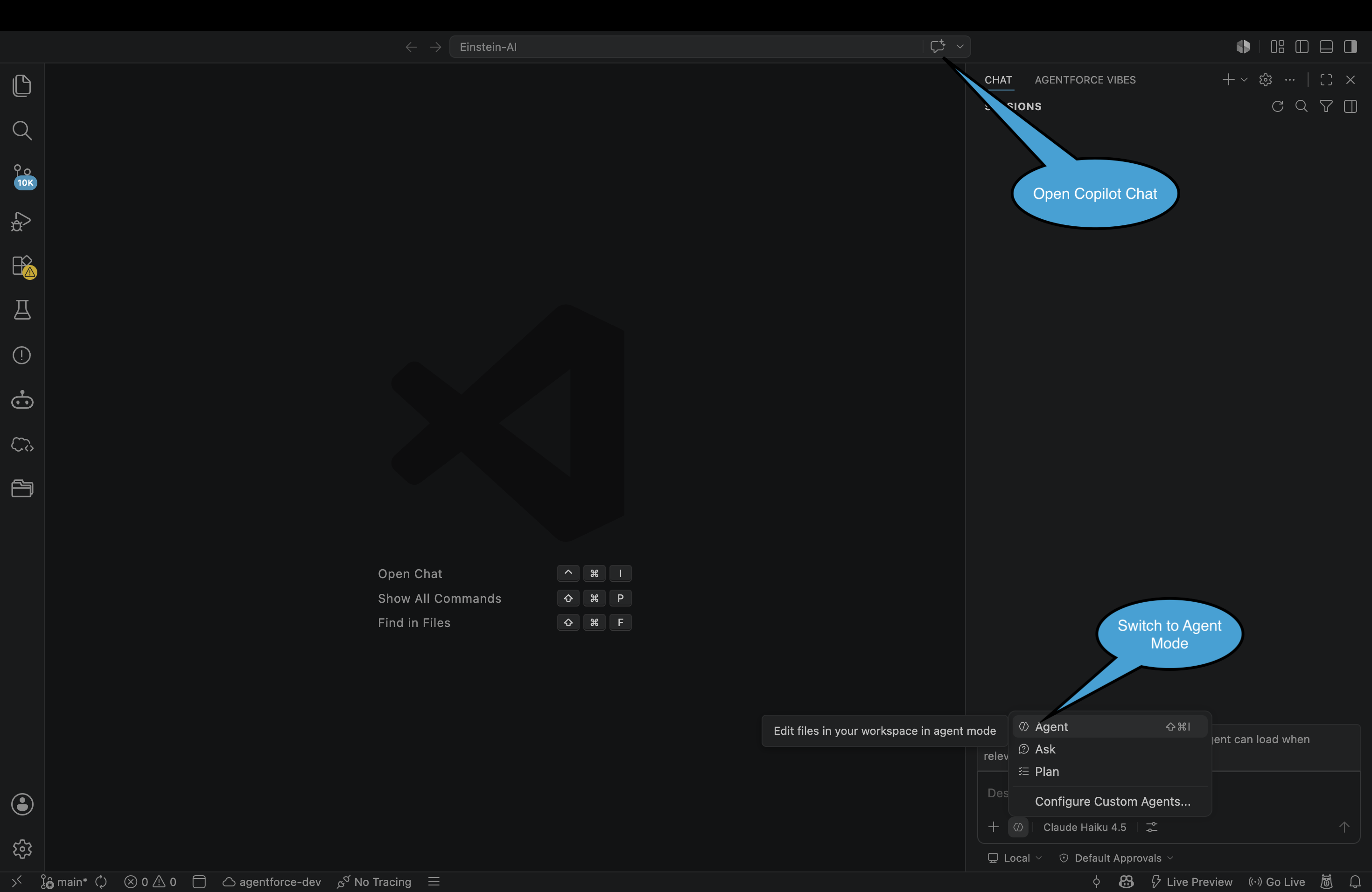Viewport: 1372px width, 892px height.
Task: Open the Testing beaker view
Action: (22, 310)
